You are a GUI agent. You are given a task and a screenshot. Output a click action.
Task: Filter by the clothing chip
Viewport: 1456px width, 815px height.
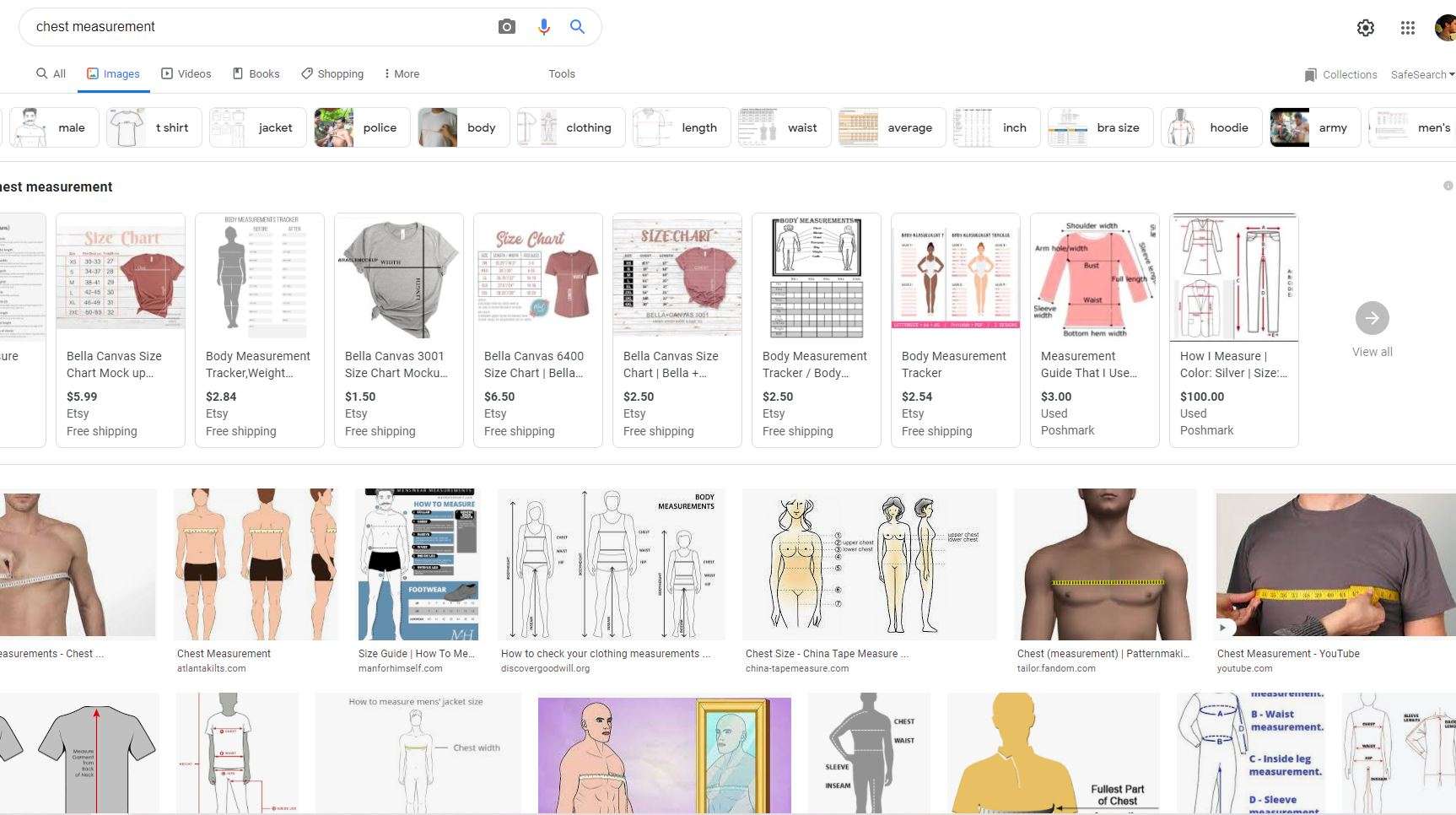point(571,127)
